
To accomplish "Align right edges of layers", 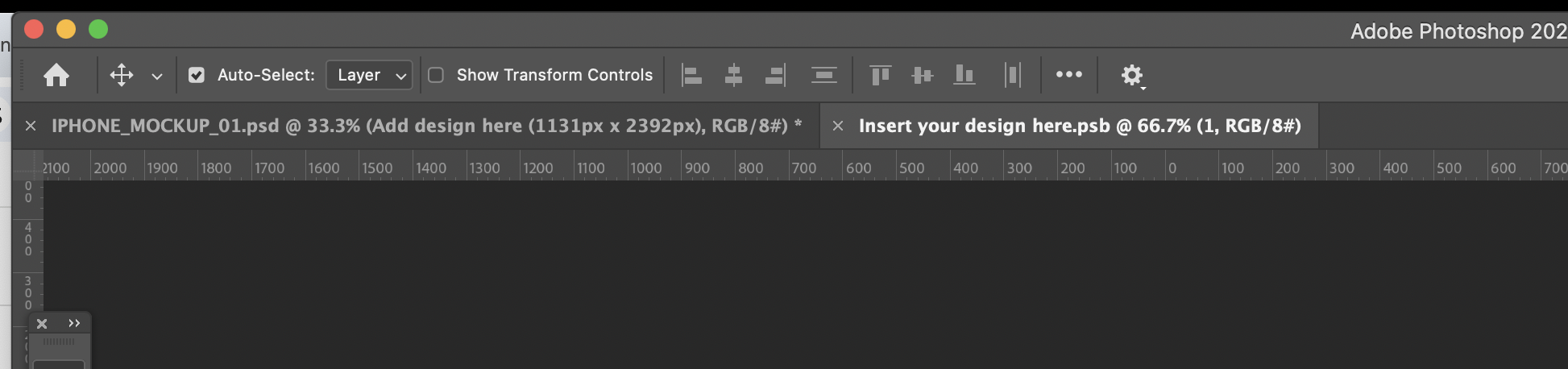I will pos(775,76).
